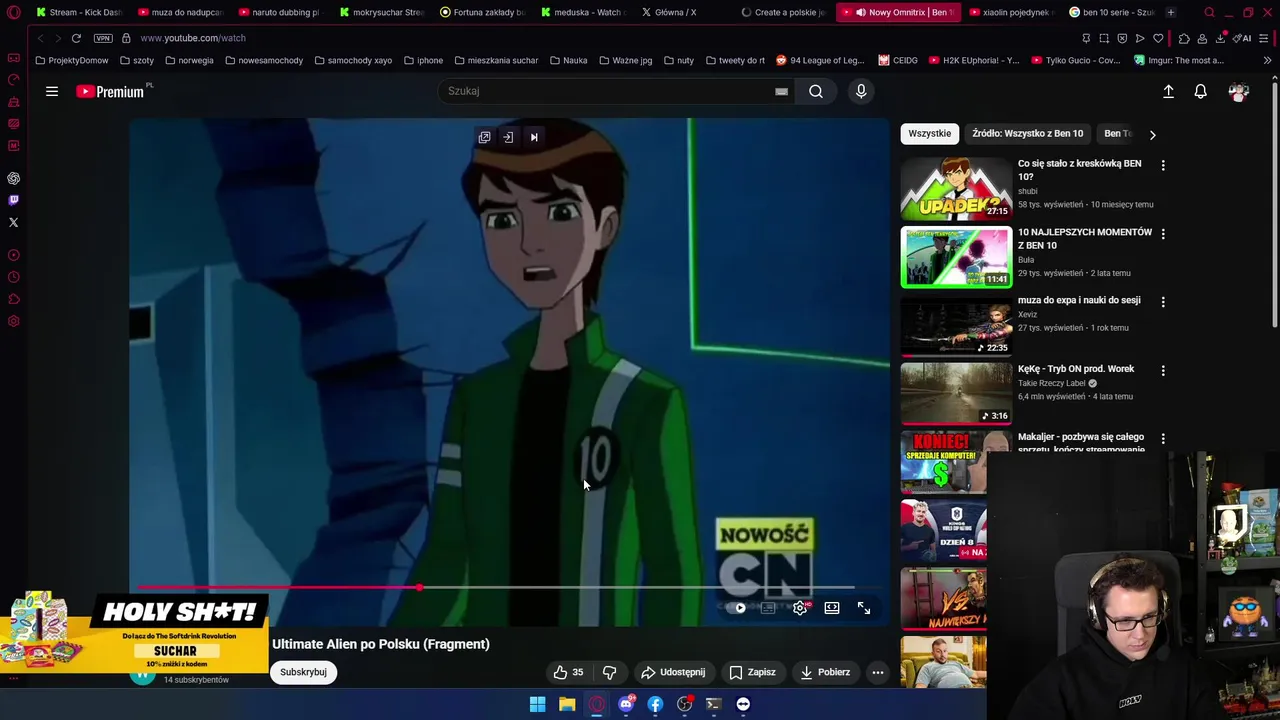This screenshot has height=720, width=1280.
Task: Start voice search with microphone icon
Action: (861, 91)
